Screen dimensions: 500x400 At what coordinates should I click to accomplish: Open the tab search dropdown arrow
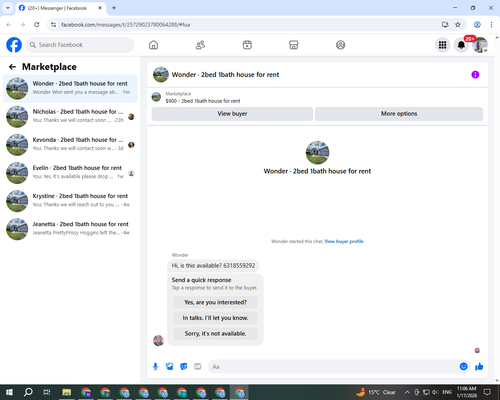coord(8,8)
